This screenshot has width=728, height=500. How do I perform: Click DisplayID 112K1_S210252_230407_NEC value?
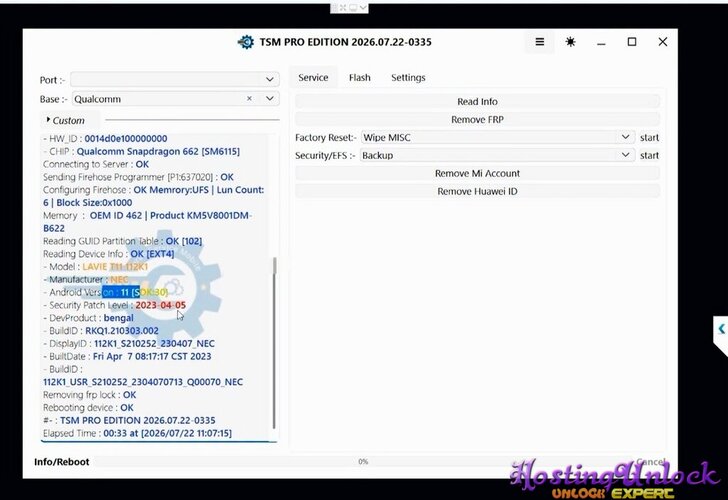coord(154,344)
